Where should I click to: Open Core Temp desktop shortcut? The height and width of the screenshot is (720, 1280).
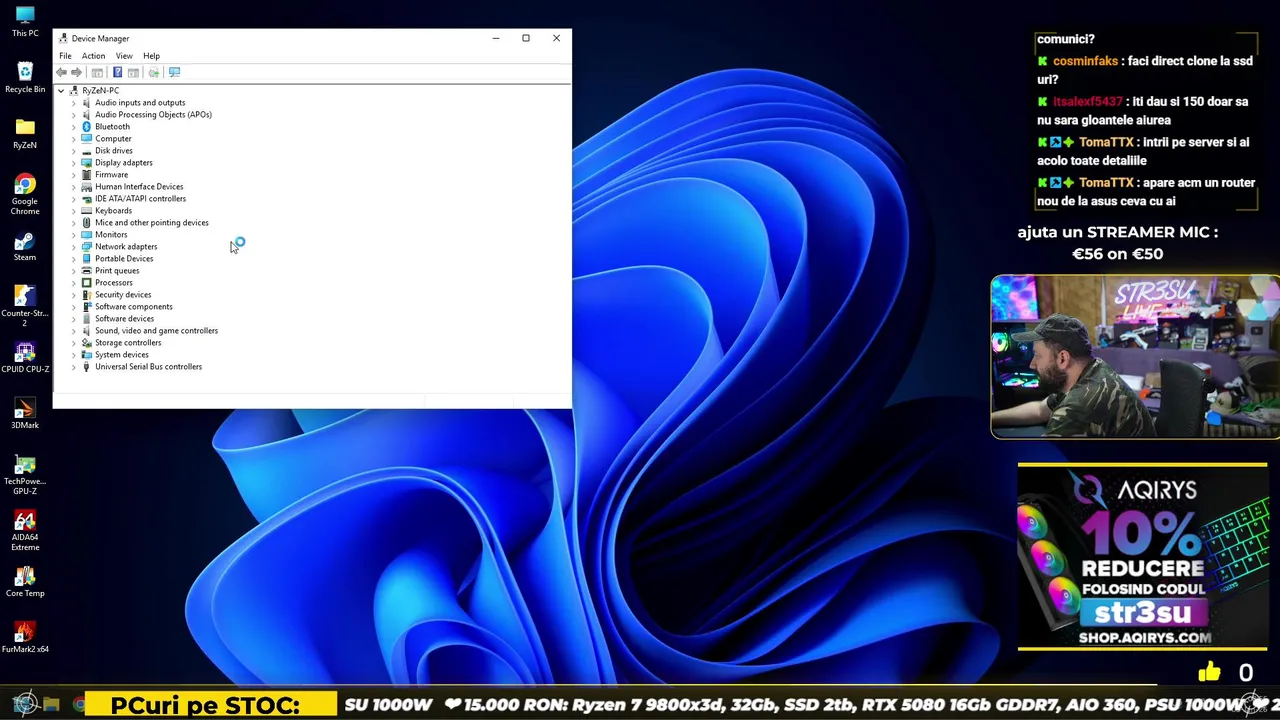[x=25, y=581]
